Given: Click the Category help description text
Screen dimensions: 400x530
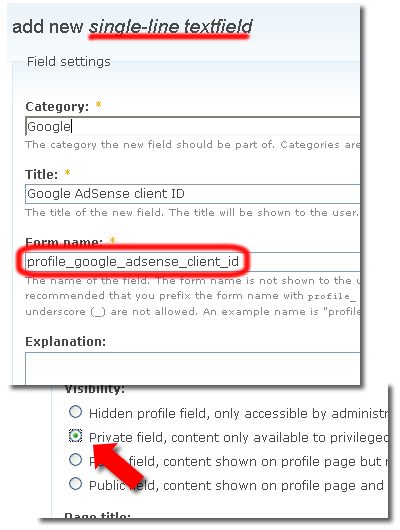Looking at the screenshot, I should point(193,145).
